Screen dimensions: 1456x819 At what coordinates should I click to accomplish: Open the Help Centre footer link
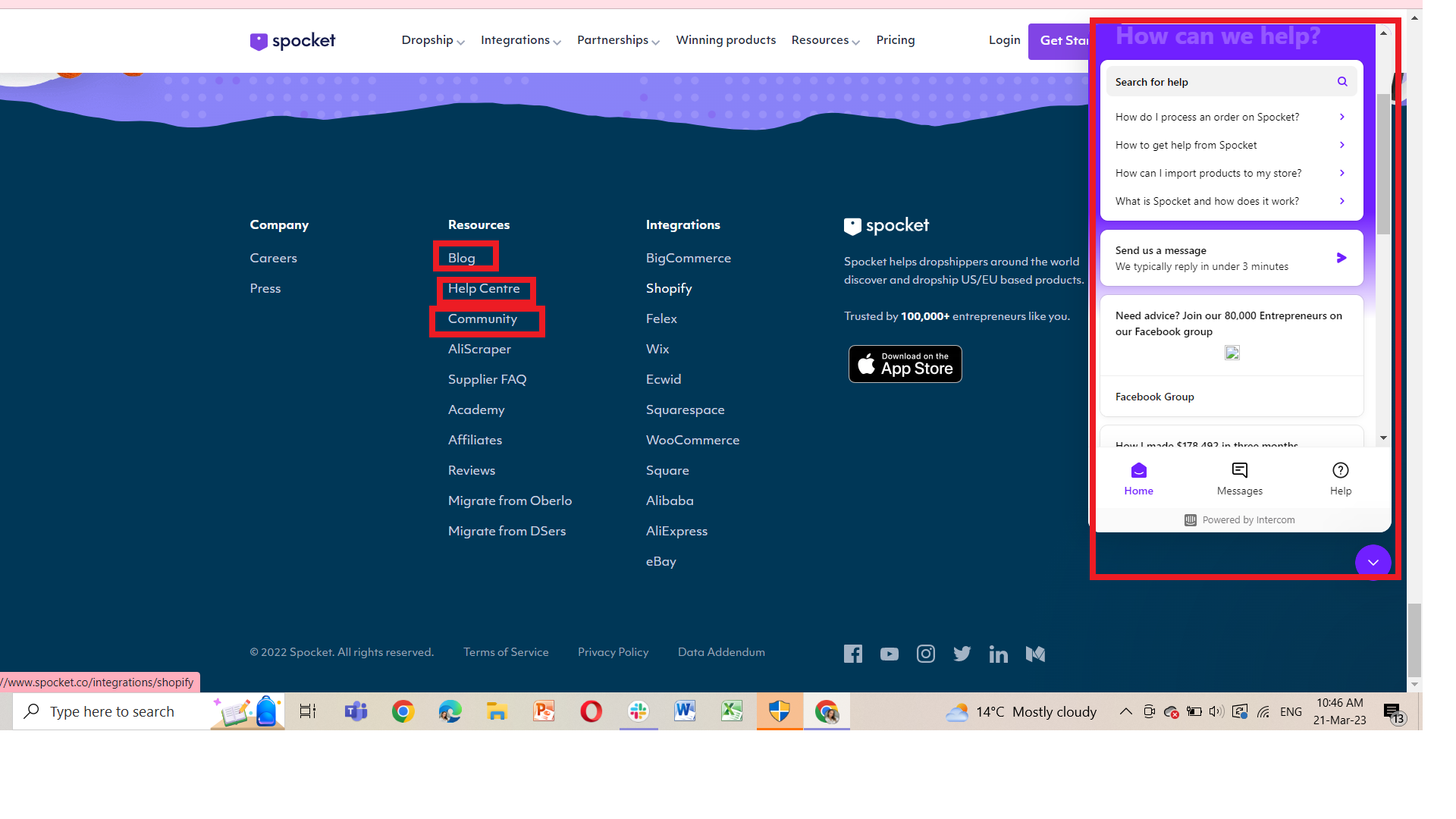click(484, 288)
